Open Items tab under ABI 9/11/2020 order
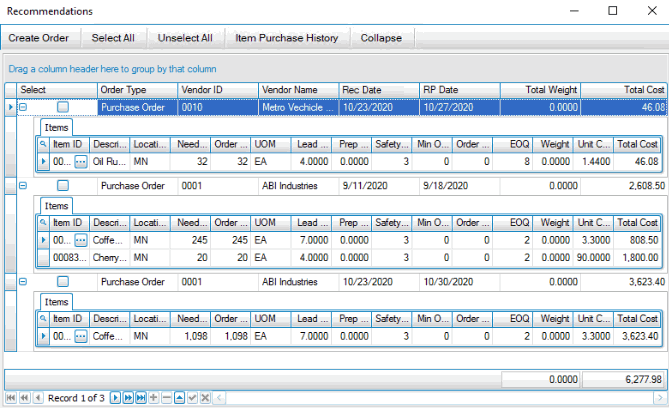669x408 pixels. pos(56,206)
